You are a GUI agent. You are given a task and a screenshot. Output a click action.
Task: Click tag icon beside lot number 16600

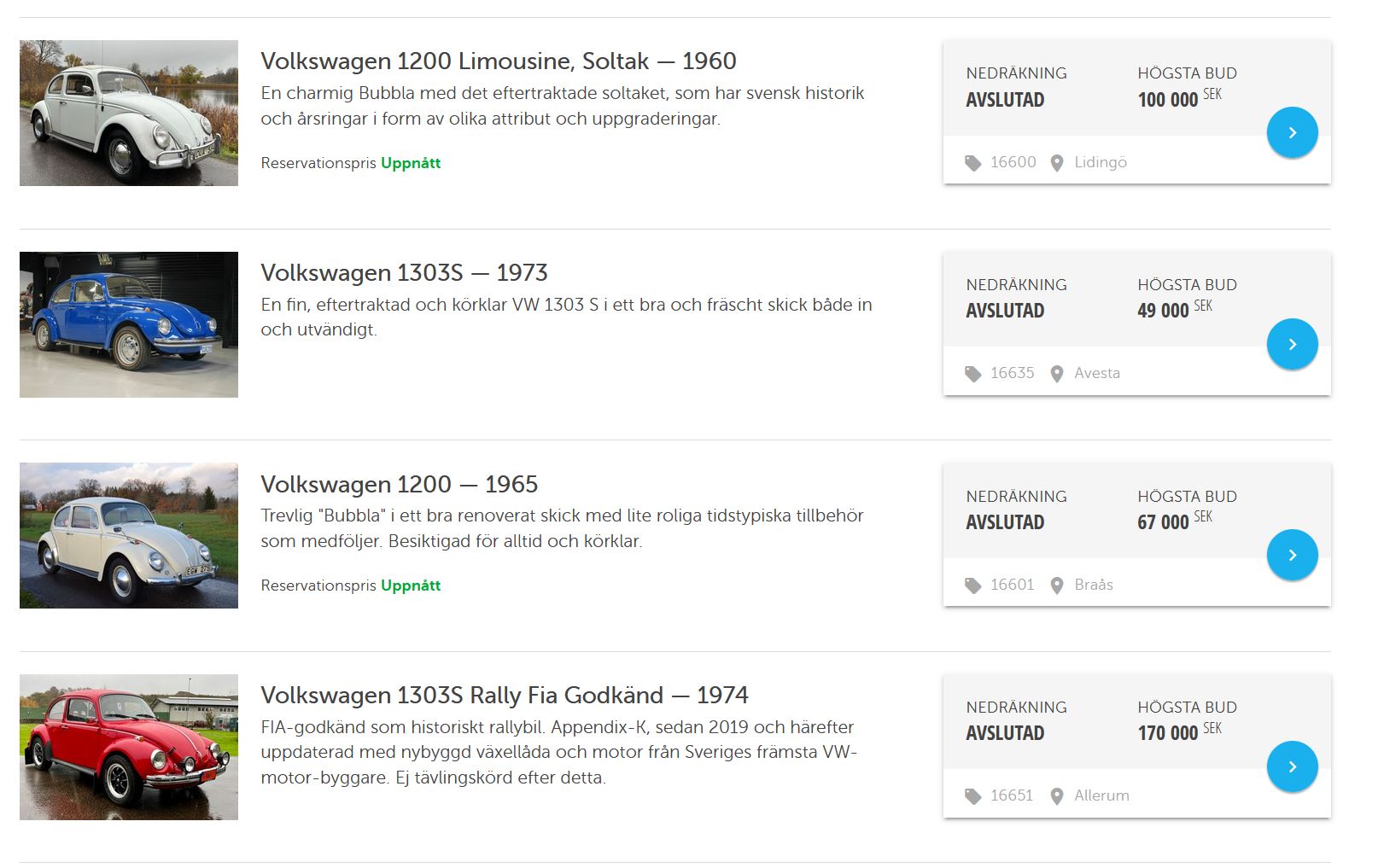972,163
